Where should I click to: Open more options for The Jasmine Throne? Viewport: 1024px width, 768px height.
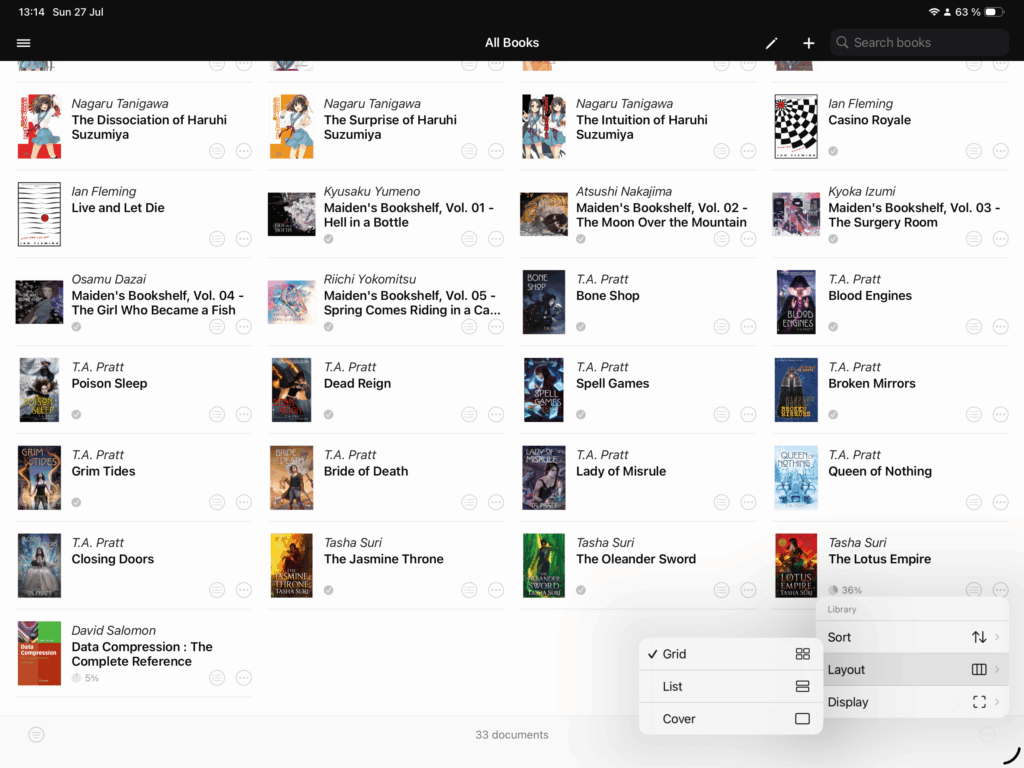click(x=496, y=590)
